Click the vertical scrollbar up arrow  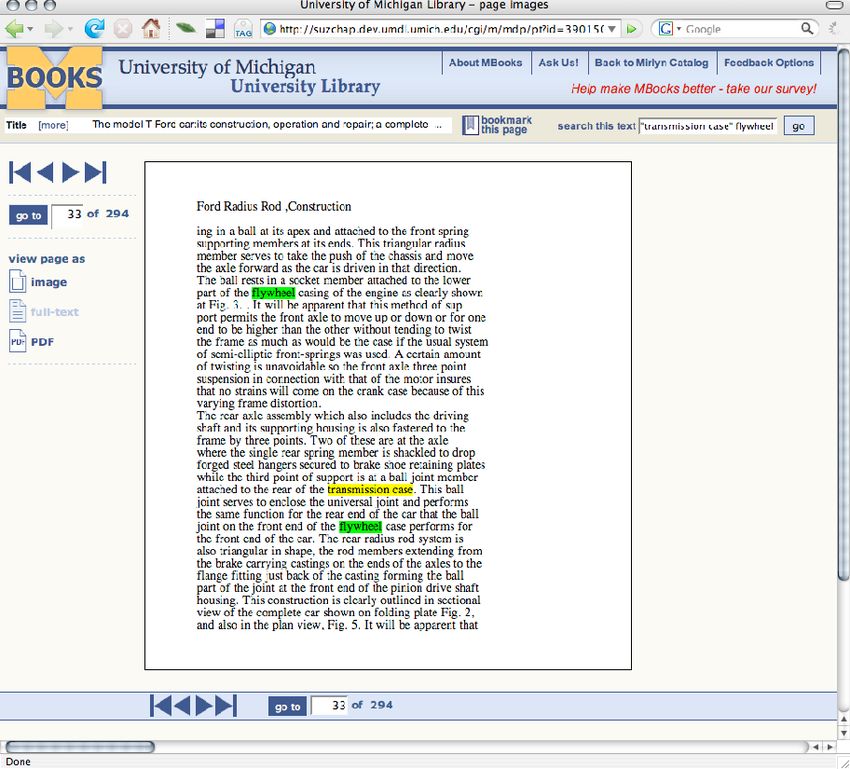click(843, 719)
